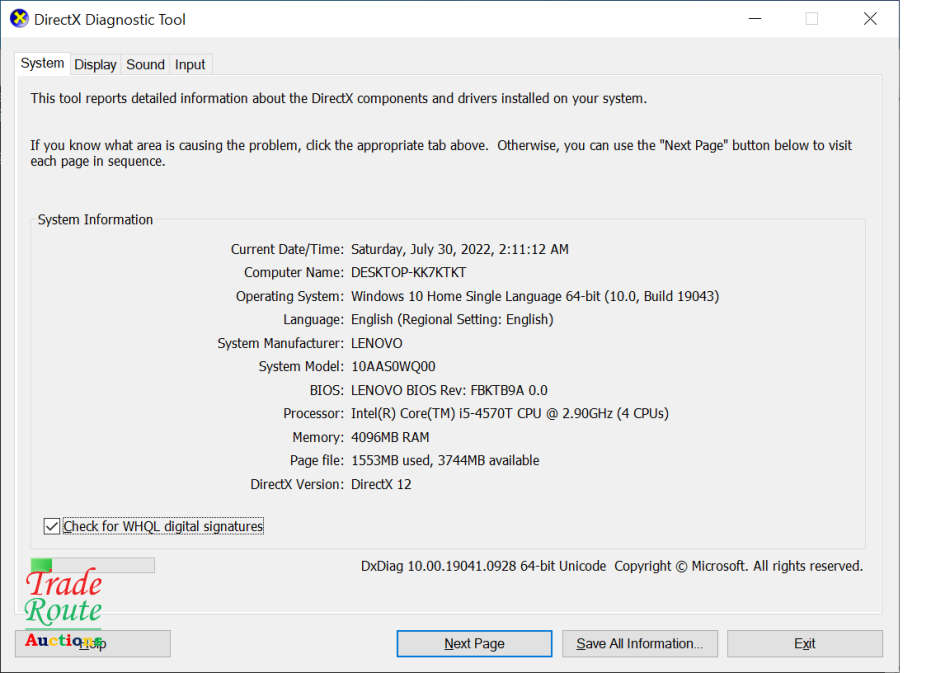Minimize the DirectX Diagnostic Tool window
This screenshot has height=673, width=950.
pos(753,19)
